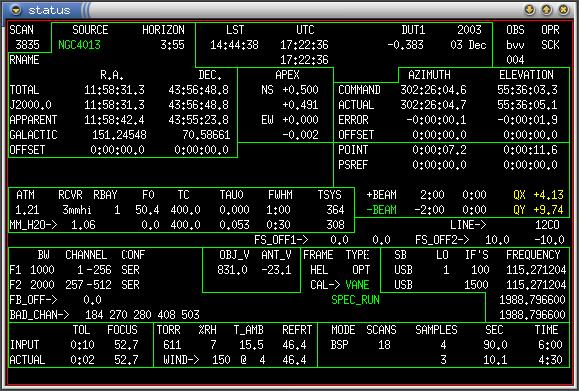Click APPARENT R.A. value 11:58:42.4
The image size is (579, 391).
pyautogui.click(x=114, y=120)
